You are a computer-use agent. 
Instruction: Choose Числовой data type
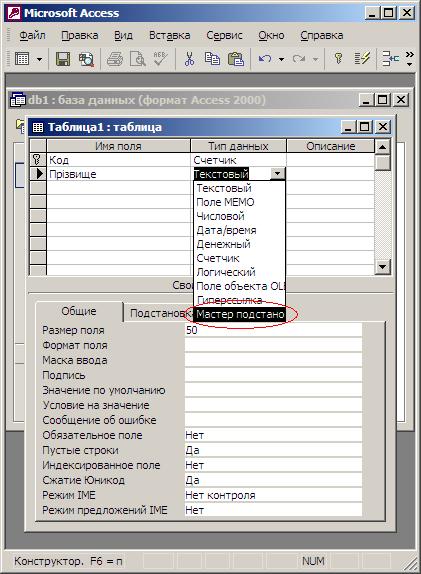(x=239, y=216)
